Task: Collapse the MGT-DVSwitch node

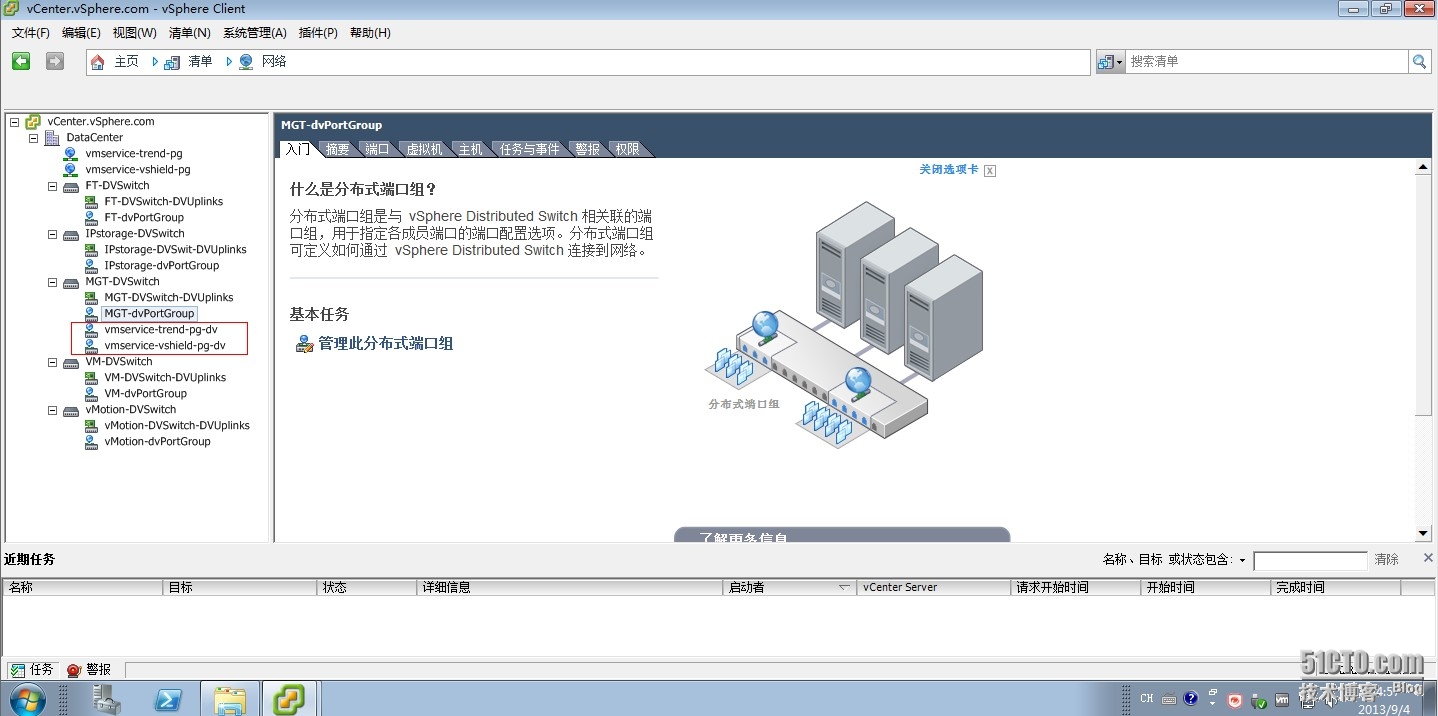Action: pos(52,282)
